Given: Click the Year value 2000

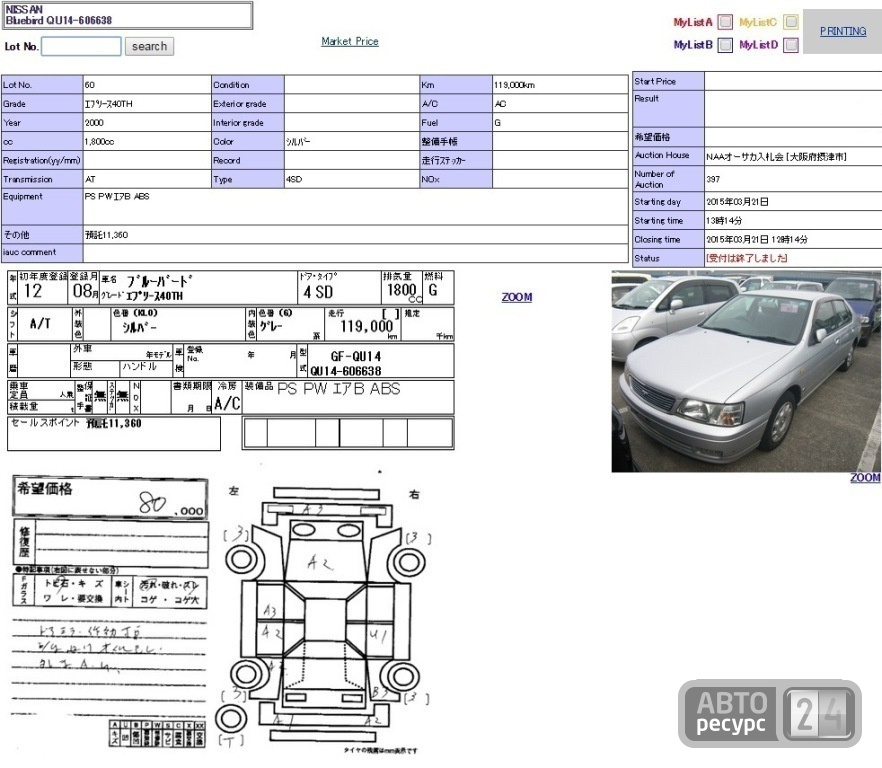Looking at the screenshot, I should coord(94,123).
